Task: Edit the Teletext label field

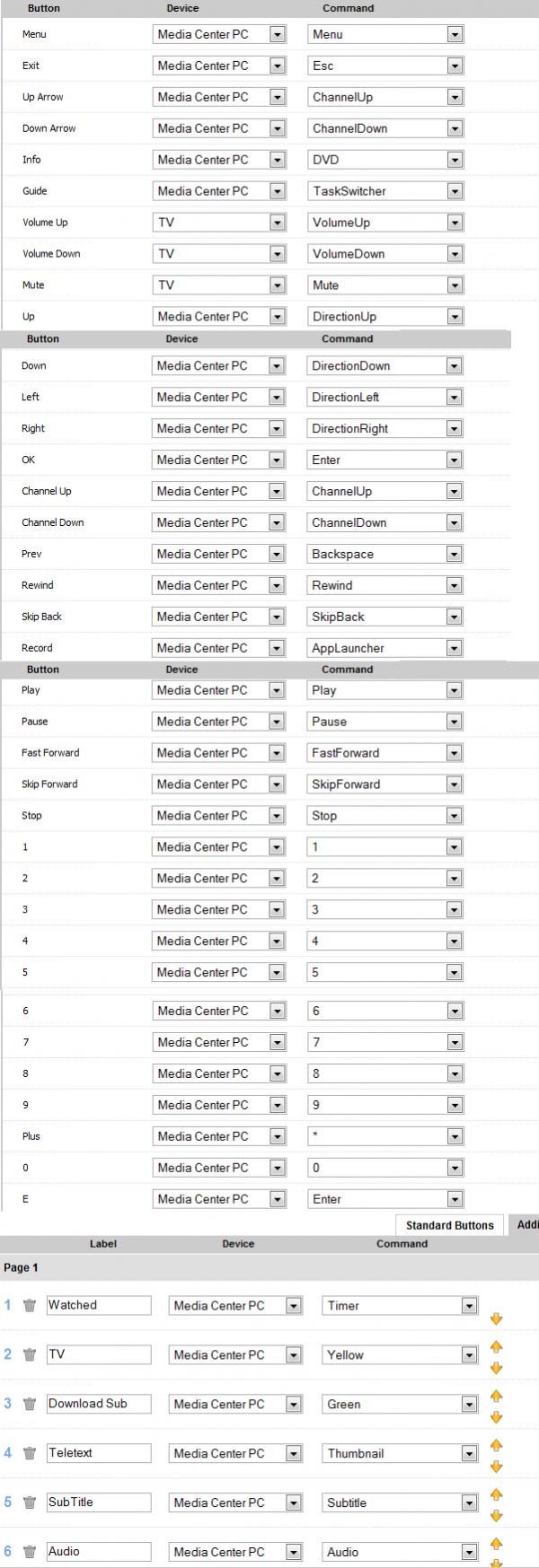Action: click(x=99, y=1453)
